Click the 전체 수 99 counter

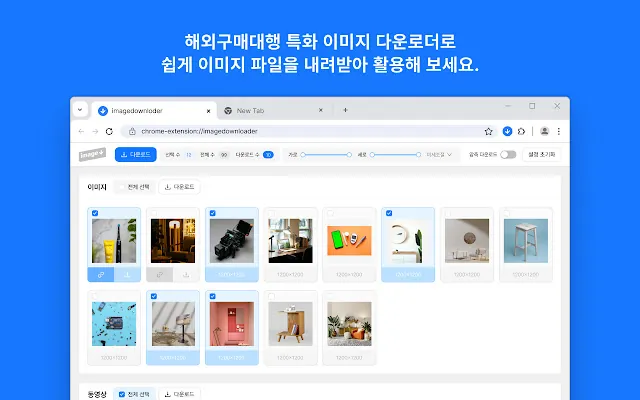click(x=214, y=155)
